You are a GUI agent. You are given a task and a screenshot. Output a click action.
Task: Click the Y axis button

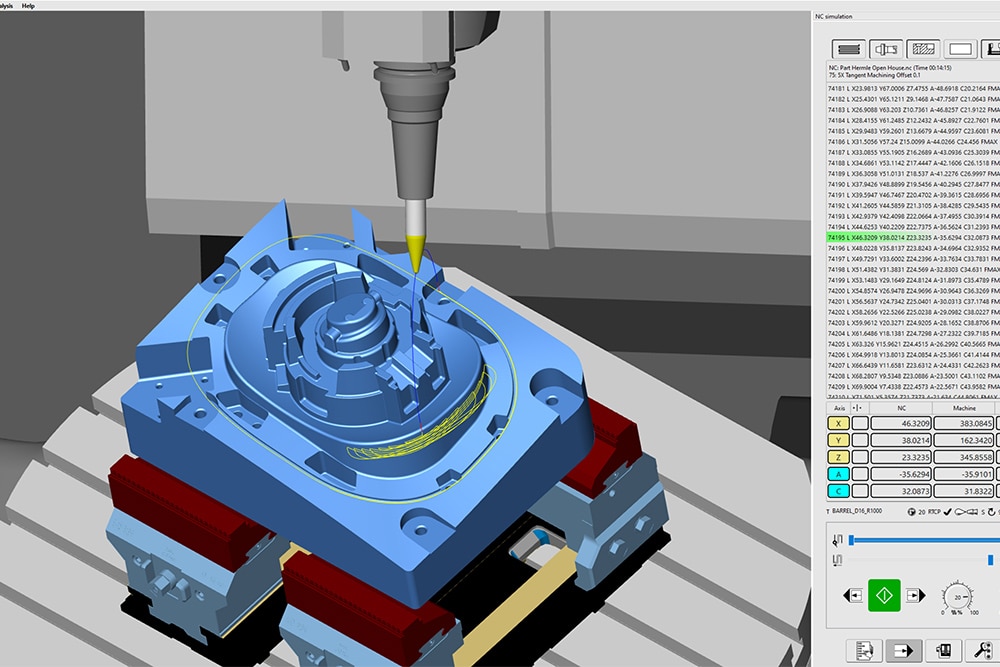[x=838, y=440]
